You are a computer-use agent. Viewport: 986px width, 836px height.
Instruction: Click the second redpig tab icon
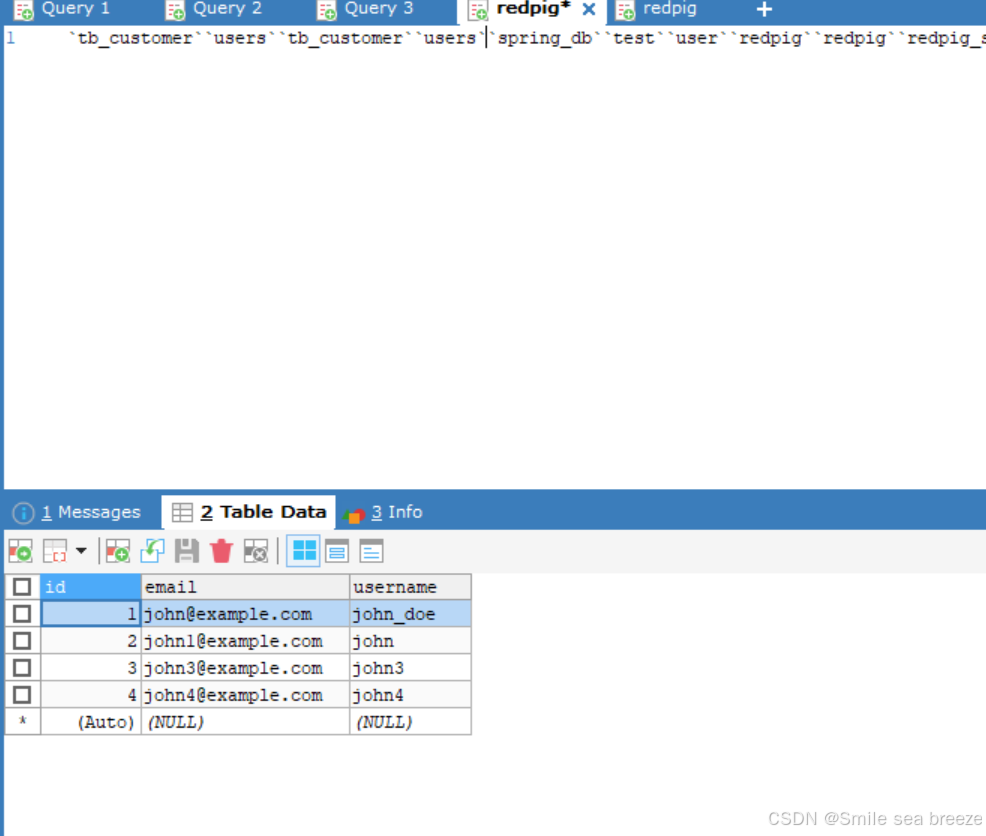tap(626, 11)
